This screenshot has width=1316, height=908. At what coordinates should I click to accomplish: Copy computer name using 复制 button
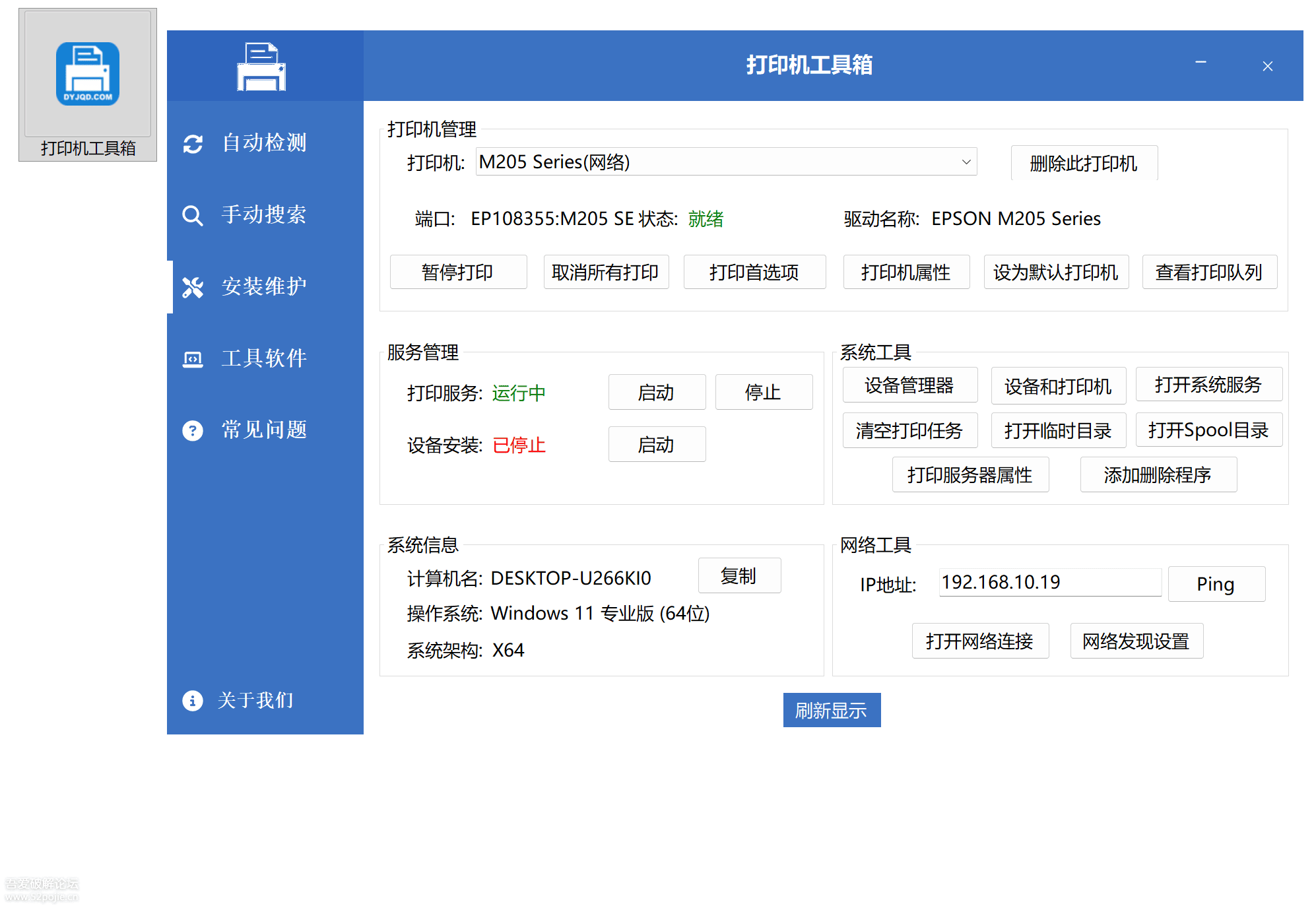(739, 575)
